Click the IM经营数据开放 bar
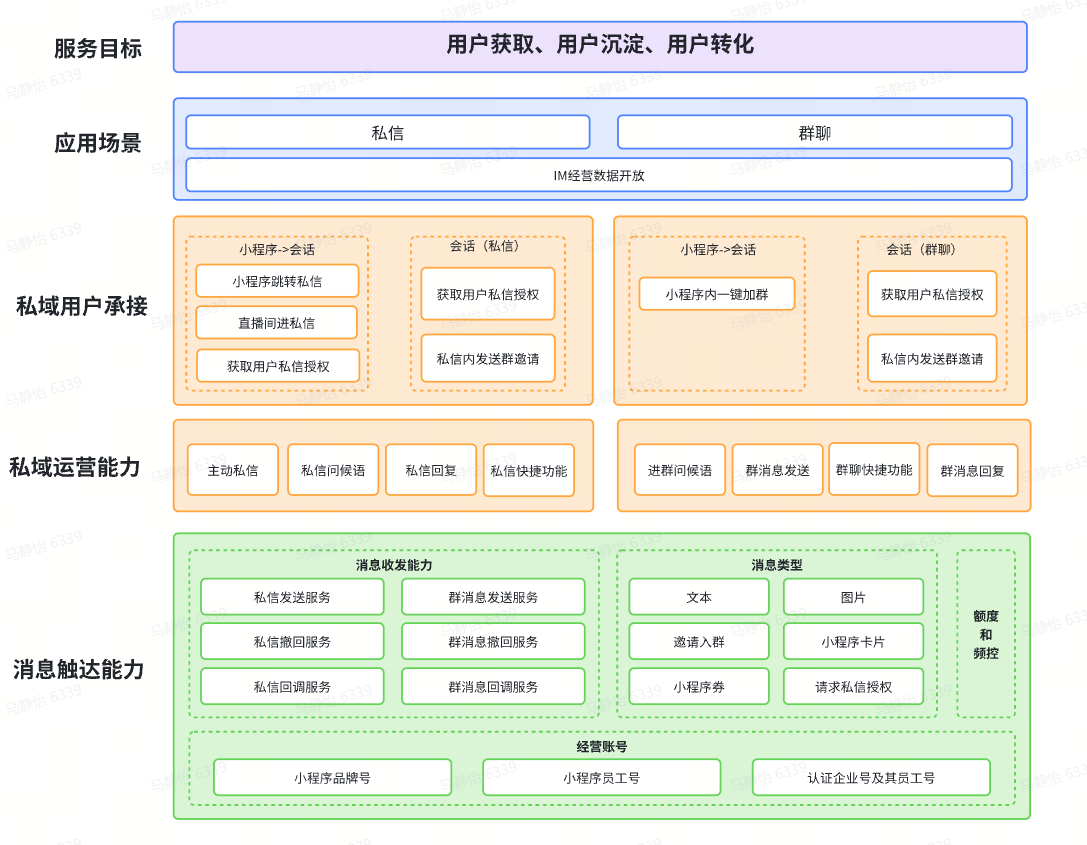Screen dimensions: 1087x845 coord(598,175)
